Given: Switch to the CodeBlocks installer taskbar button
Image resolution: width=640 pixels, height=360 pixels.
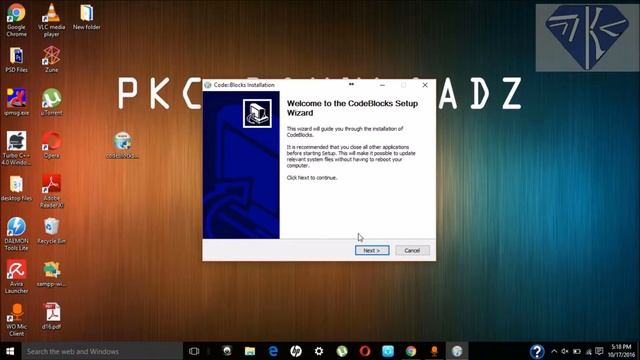Looking at the screenshot, I should pyautogui.click(x=457, y=351).
